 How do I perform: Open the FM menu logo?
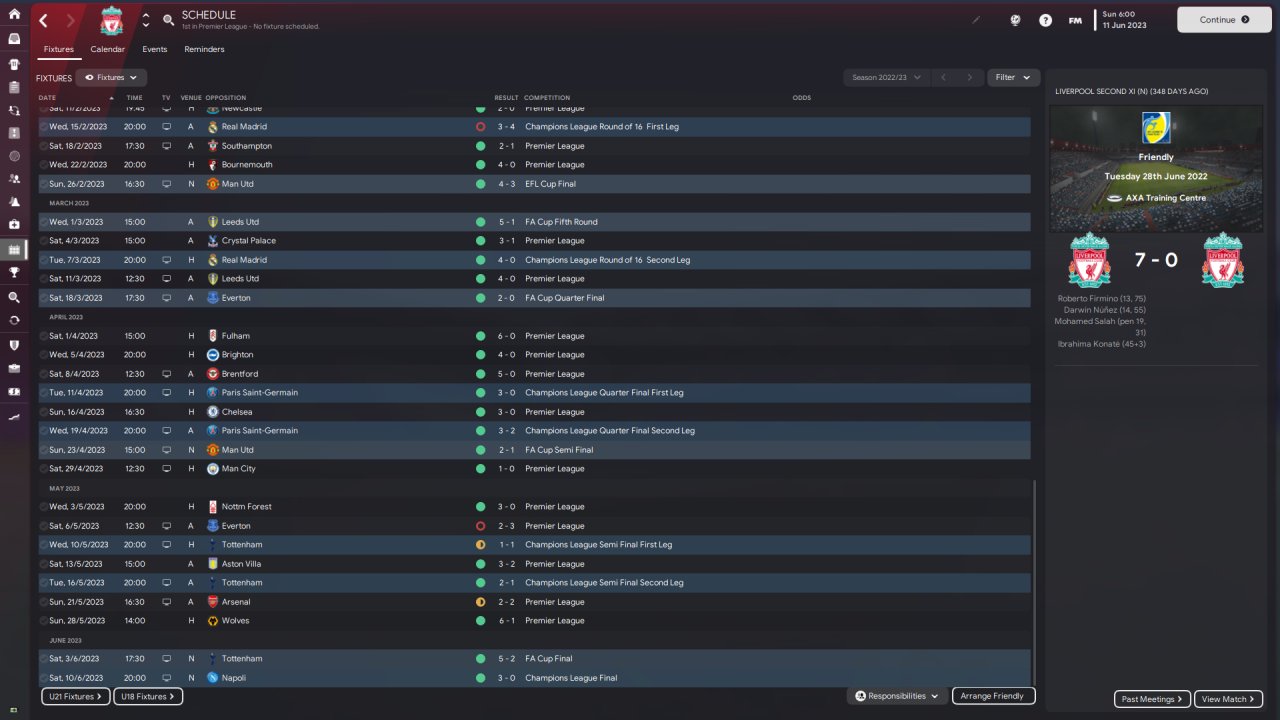click(x=1075, y=20)
